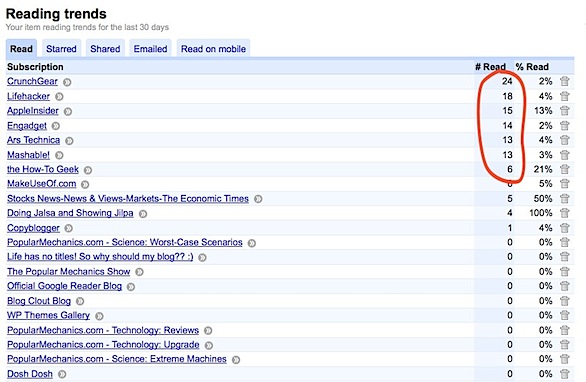Open The Popular Mechanics Show link
This screenshot has width=586, height=382.
[x=69, y=272]
